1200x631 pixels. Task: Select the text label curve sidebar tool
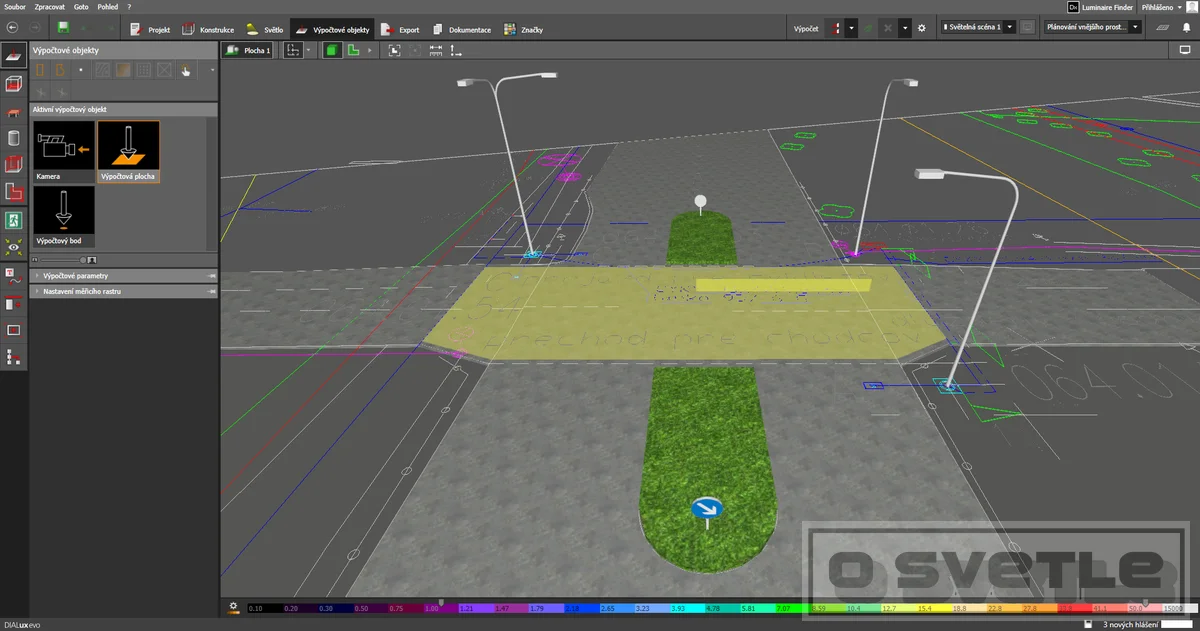[x=14, y=276]
